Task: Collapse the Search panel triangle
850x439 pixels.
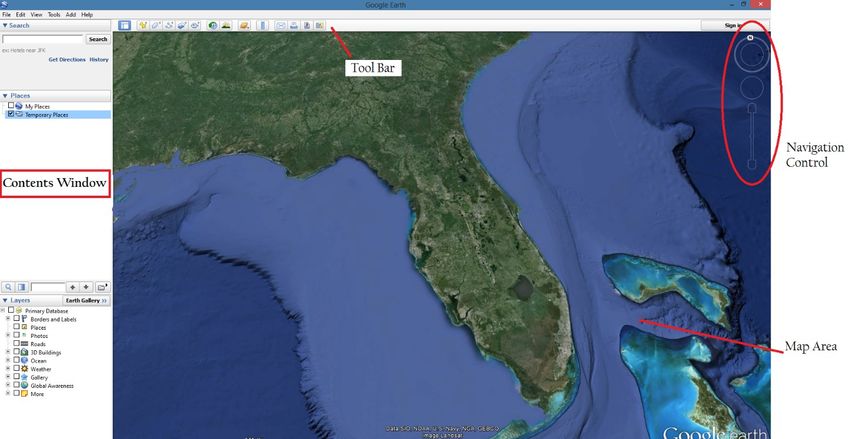Action: pos(5,25)
